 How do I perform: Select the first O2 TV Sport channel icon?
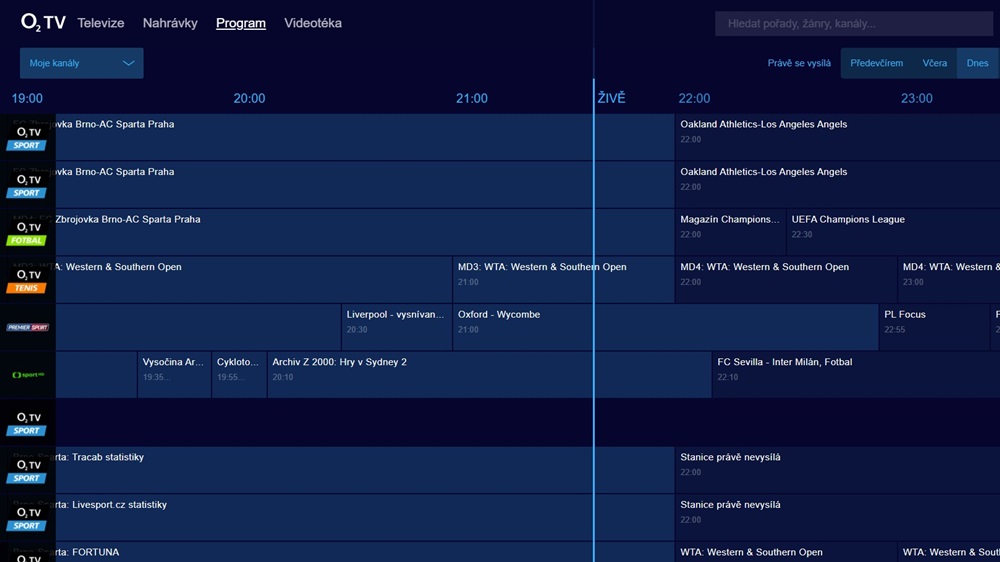27,137
